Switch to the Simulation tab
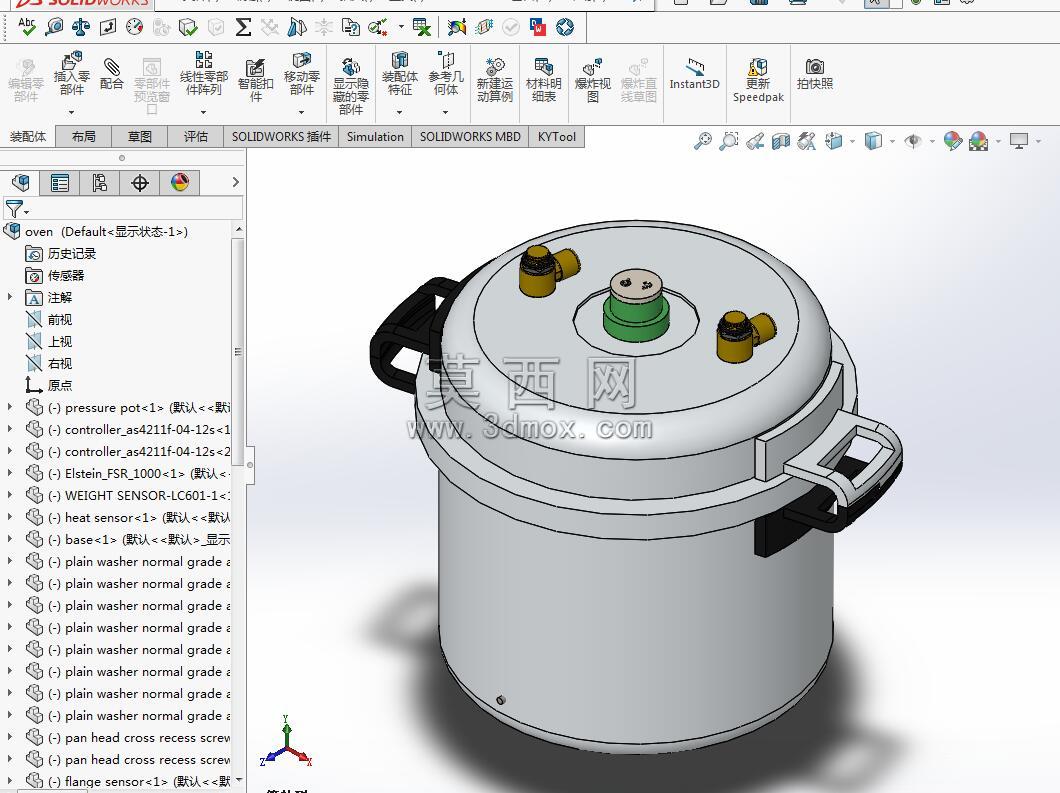This screenshot has height=793, width=1060. tap(375, 137)
